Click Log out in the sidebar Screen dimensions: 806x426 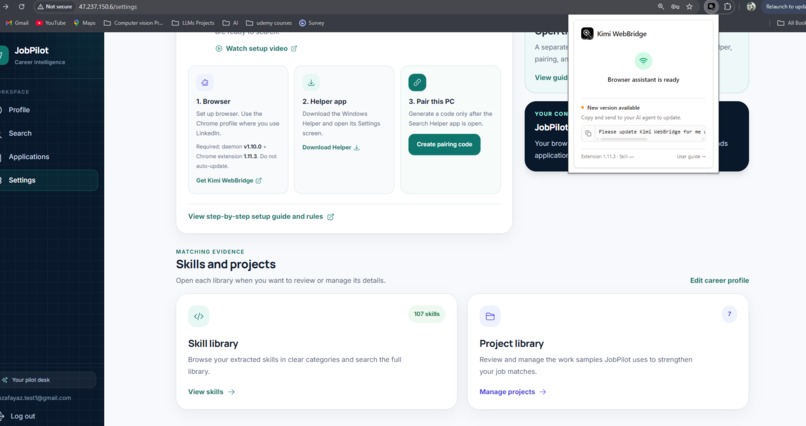coord(23,416)
